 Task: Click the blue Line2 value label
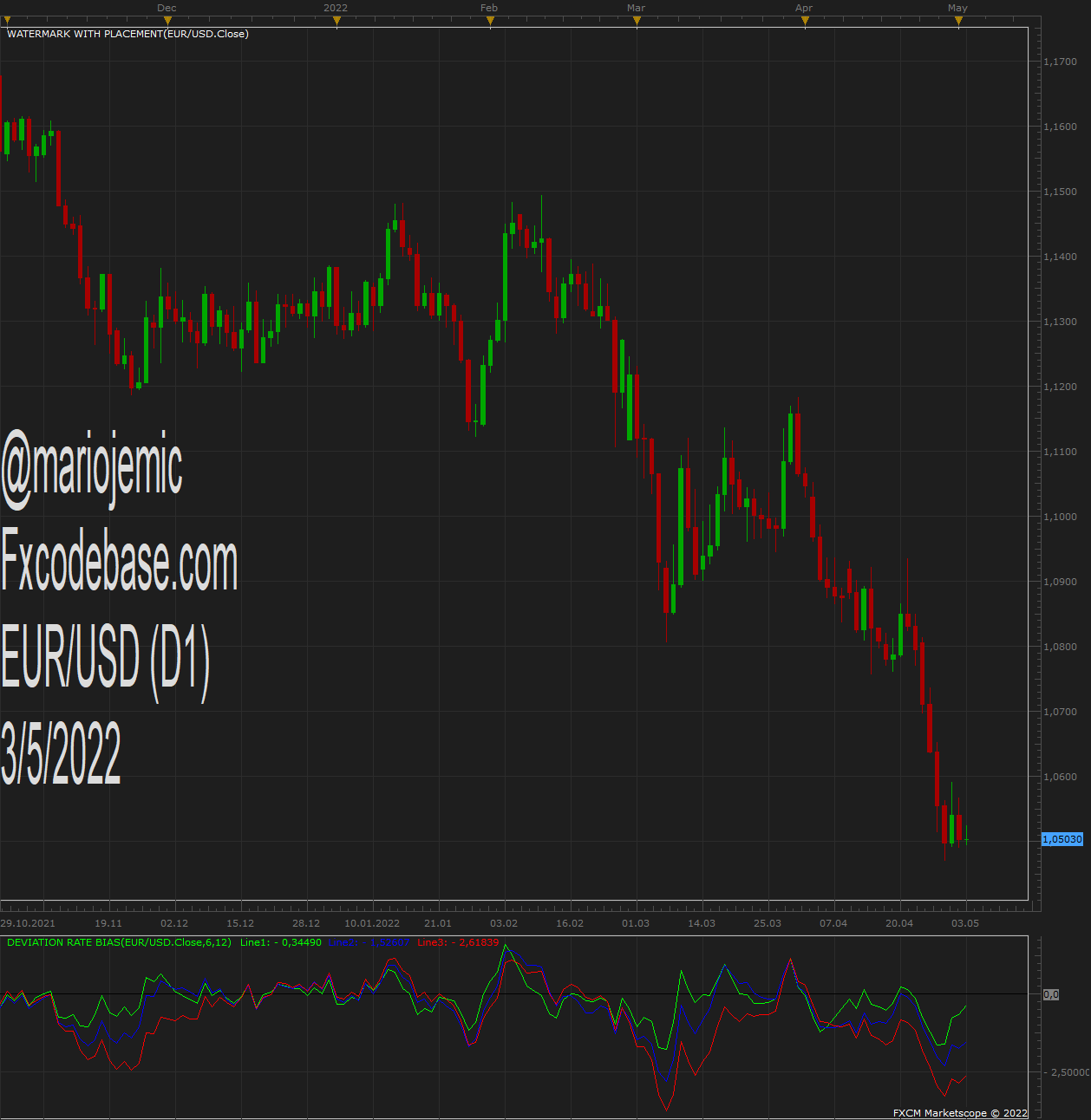(369, 942)
